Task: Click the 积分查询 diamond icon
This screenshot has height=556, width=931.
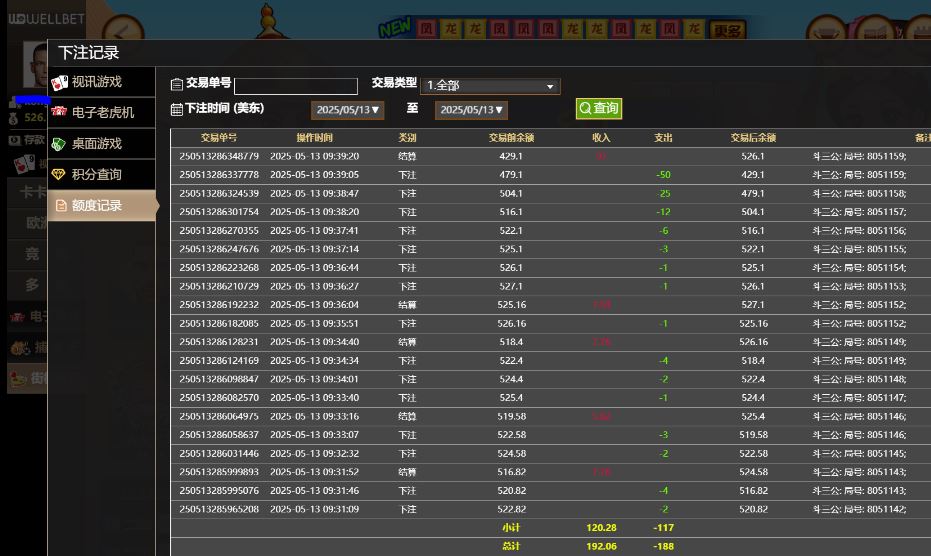Action: pyautogui.click(x=60, y=175)
